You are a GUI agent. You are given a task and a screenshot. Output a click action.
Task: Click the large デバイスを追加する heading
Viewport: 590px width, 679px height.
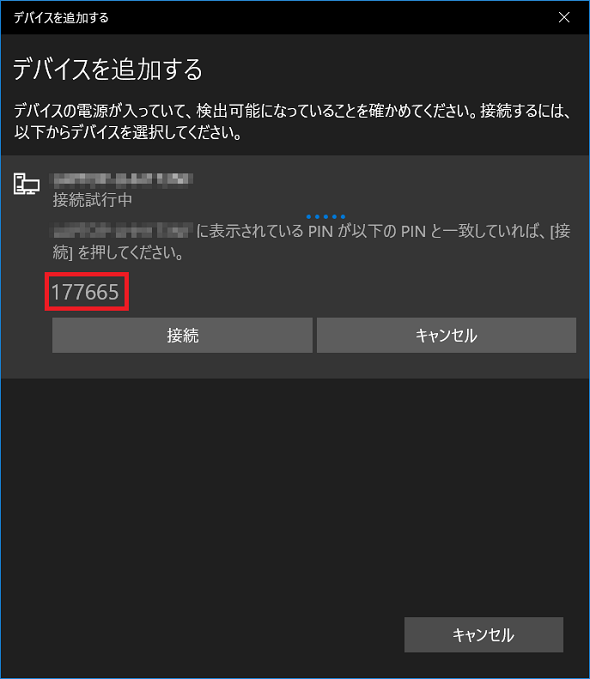point(108,69)
